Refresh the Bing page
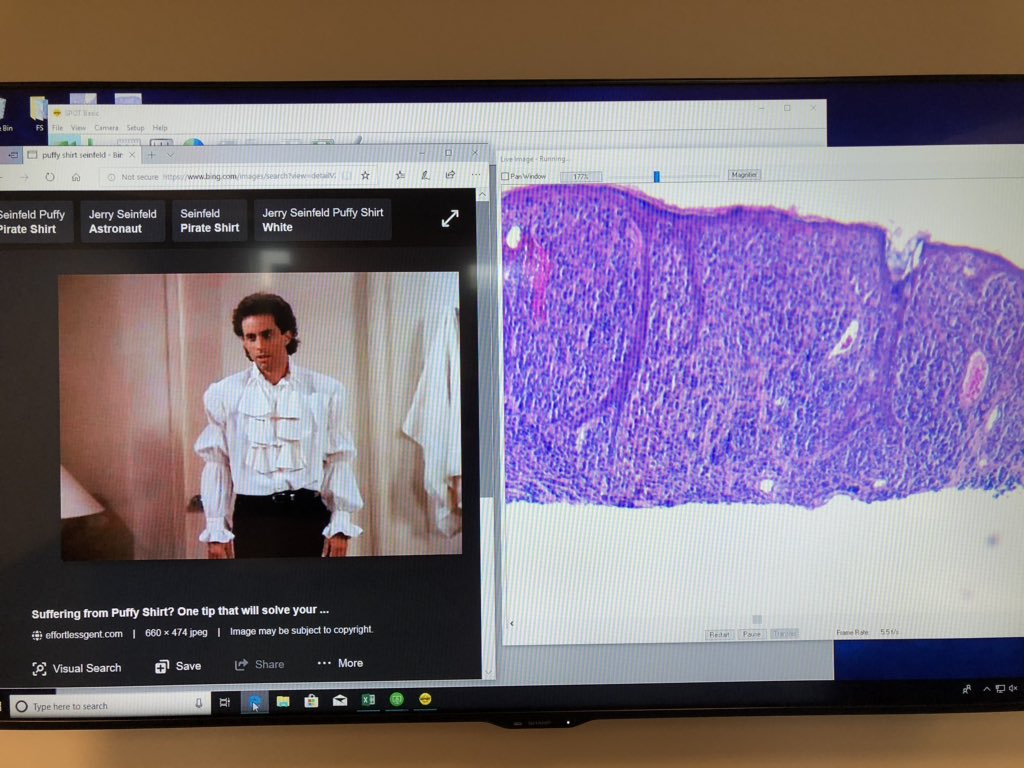 click(x=50, y=177)
